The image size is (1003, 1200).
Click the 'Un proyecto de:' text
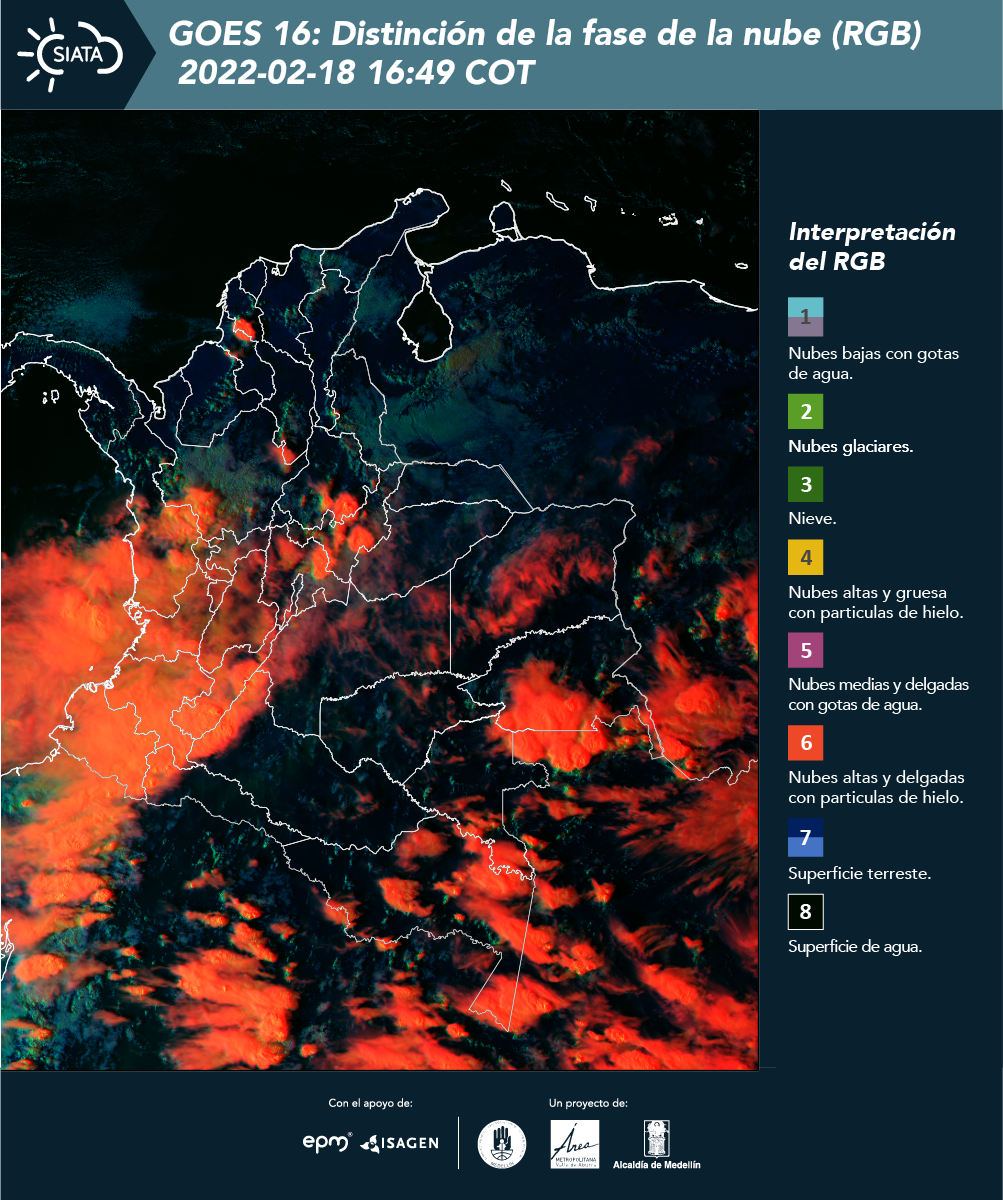click(588, 1104)
